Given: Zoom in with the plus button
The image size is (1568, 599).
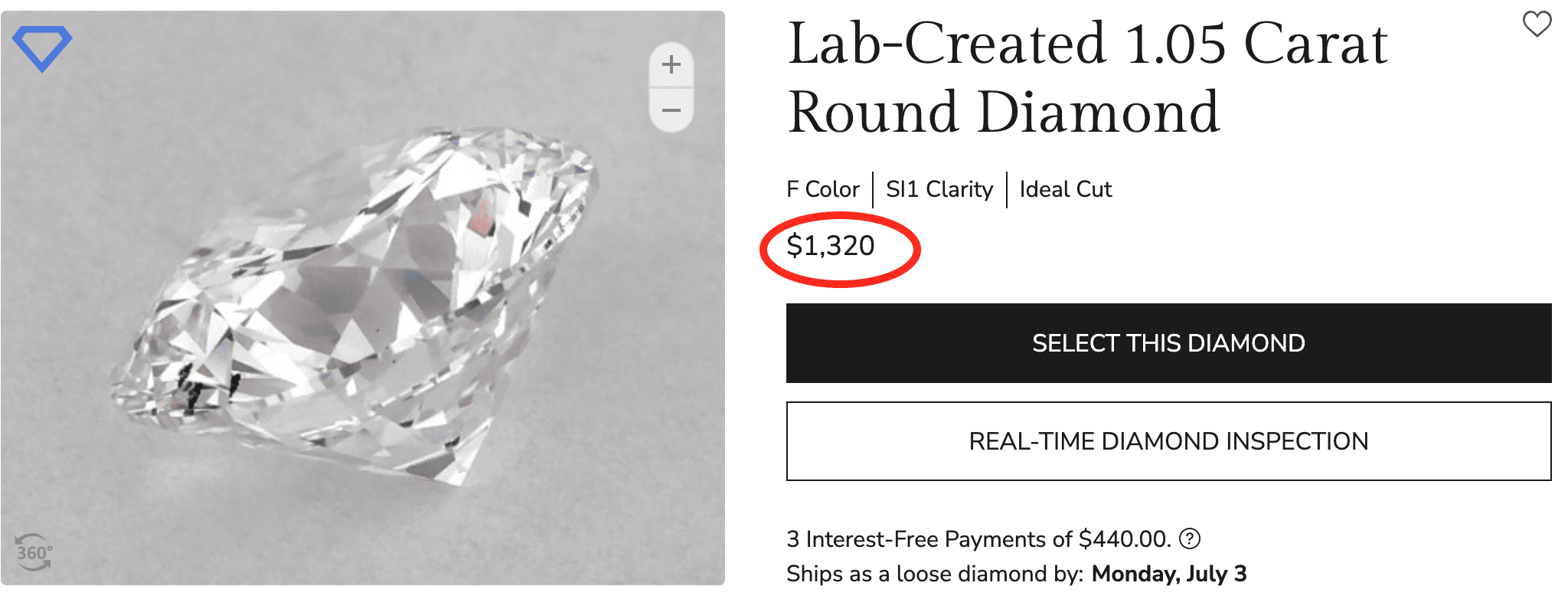Looking at the screenshot, I should pos(671,64).
